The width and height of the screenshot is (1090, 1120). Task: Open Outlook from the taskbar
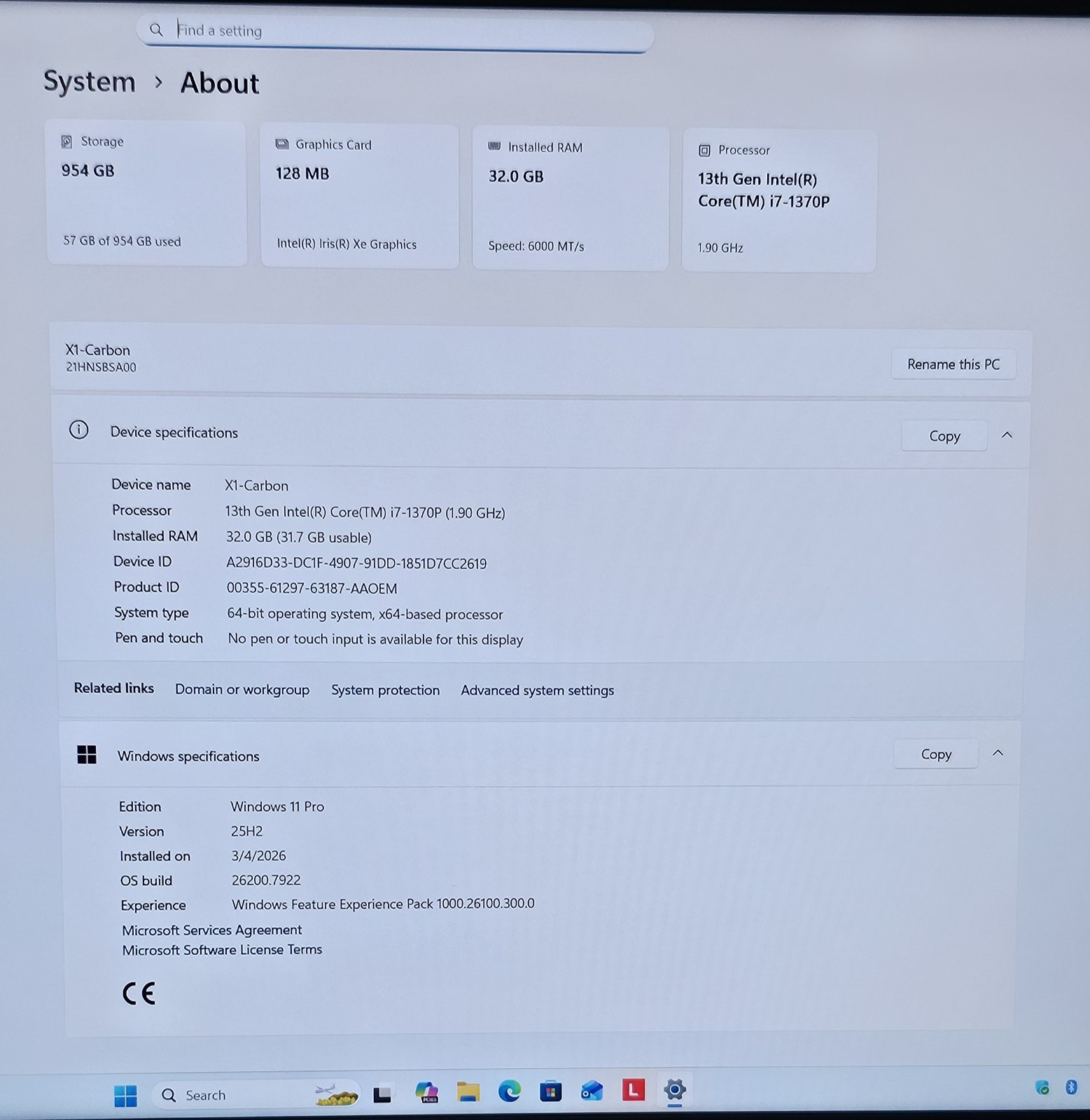tap(592, 1091)
